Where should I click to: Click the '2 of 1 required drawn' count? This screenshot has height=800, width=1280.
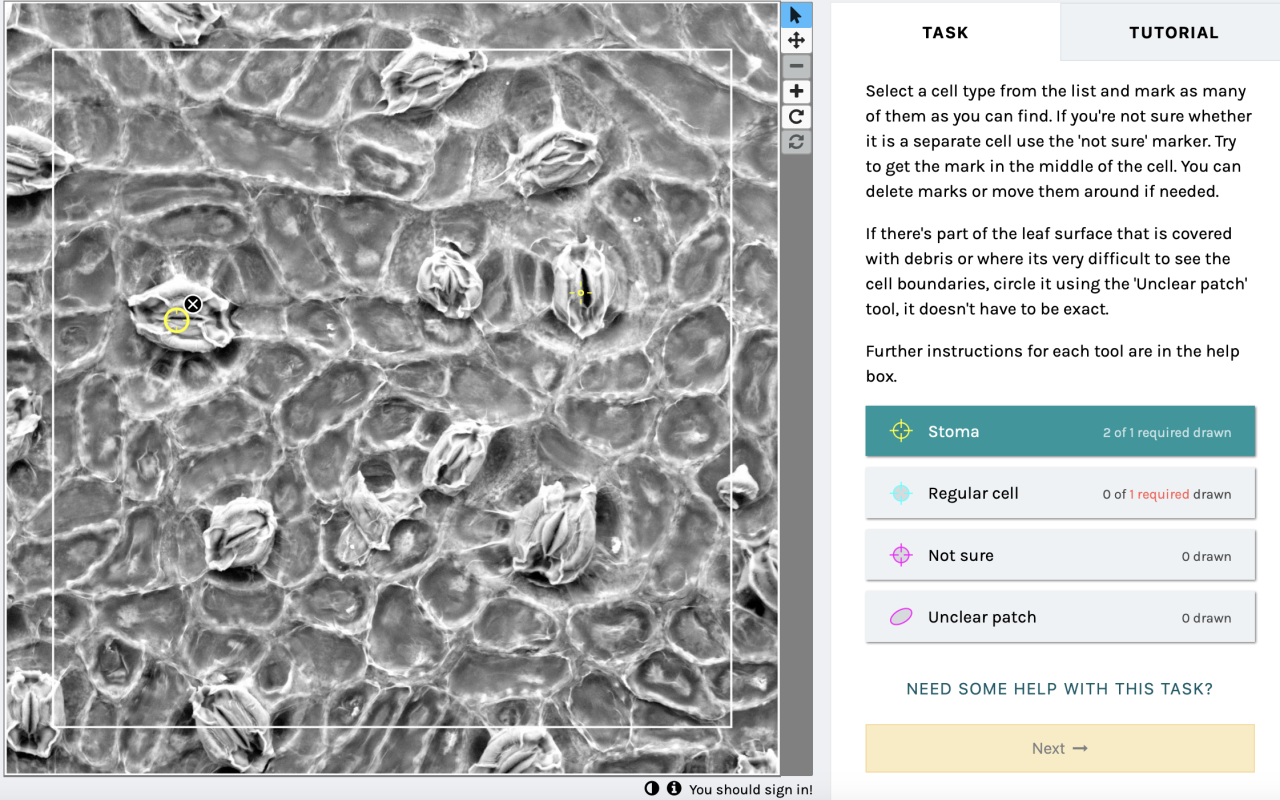1167,433
